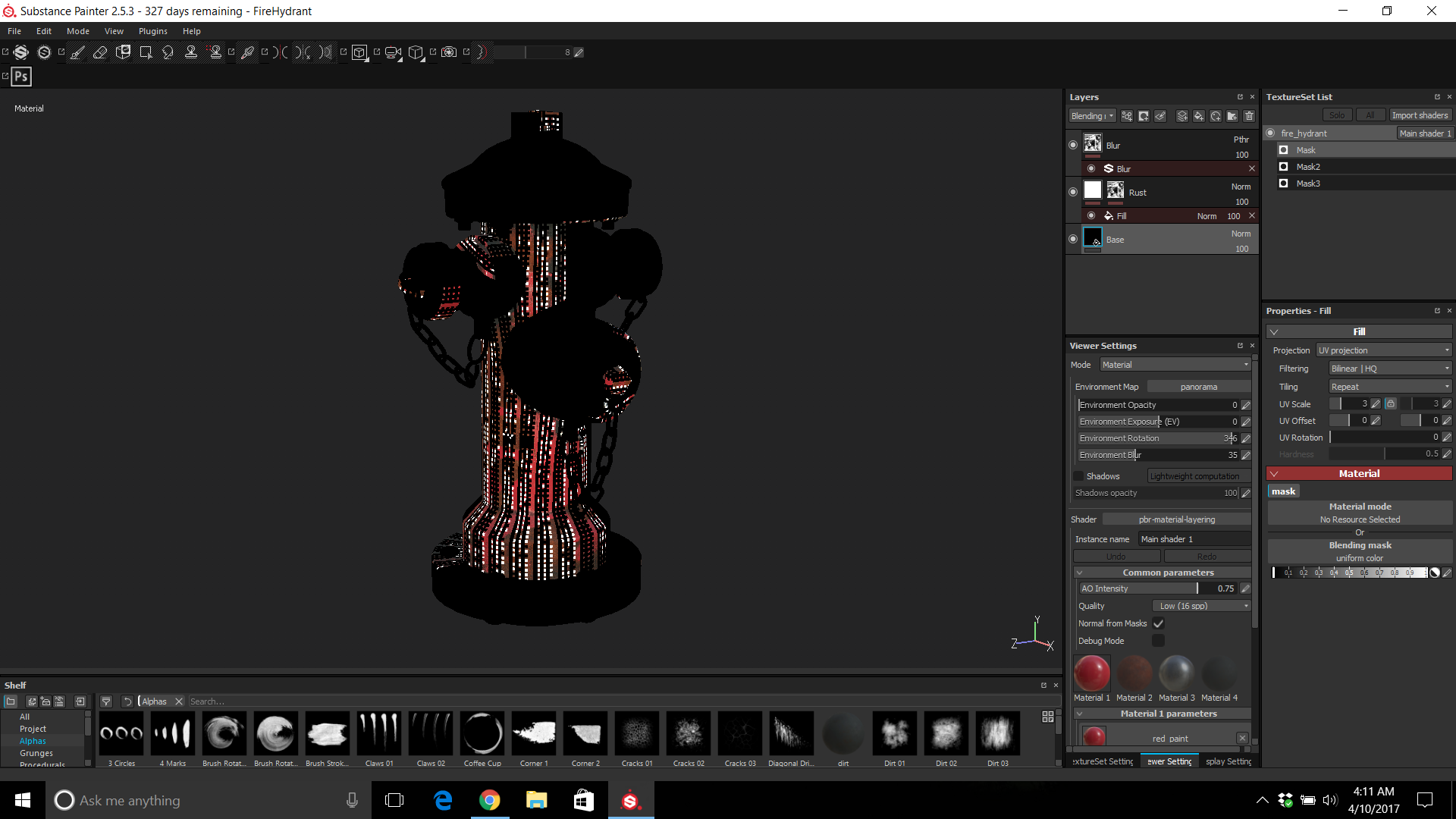Image resolution: width=1456 pixels, height=819 pixels.
Task: Click the Plugins menu item
Action: pyautogui.click(x=153, y=31)
